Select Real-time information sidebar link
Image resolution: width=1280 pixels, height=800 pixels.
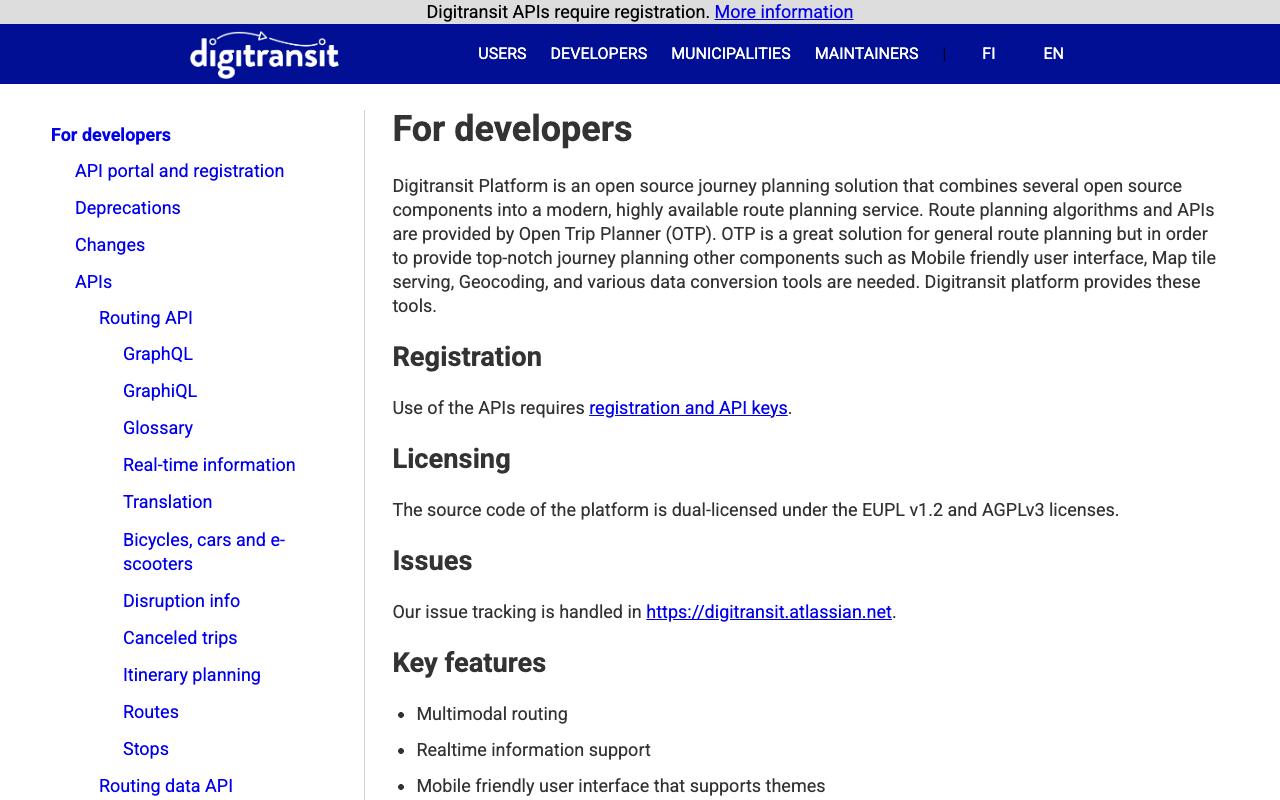point(209,465)
